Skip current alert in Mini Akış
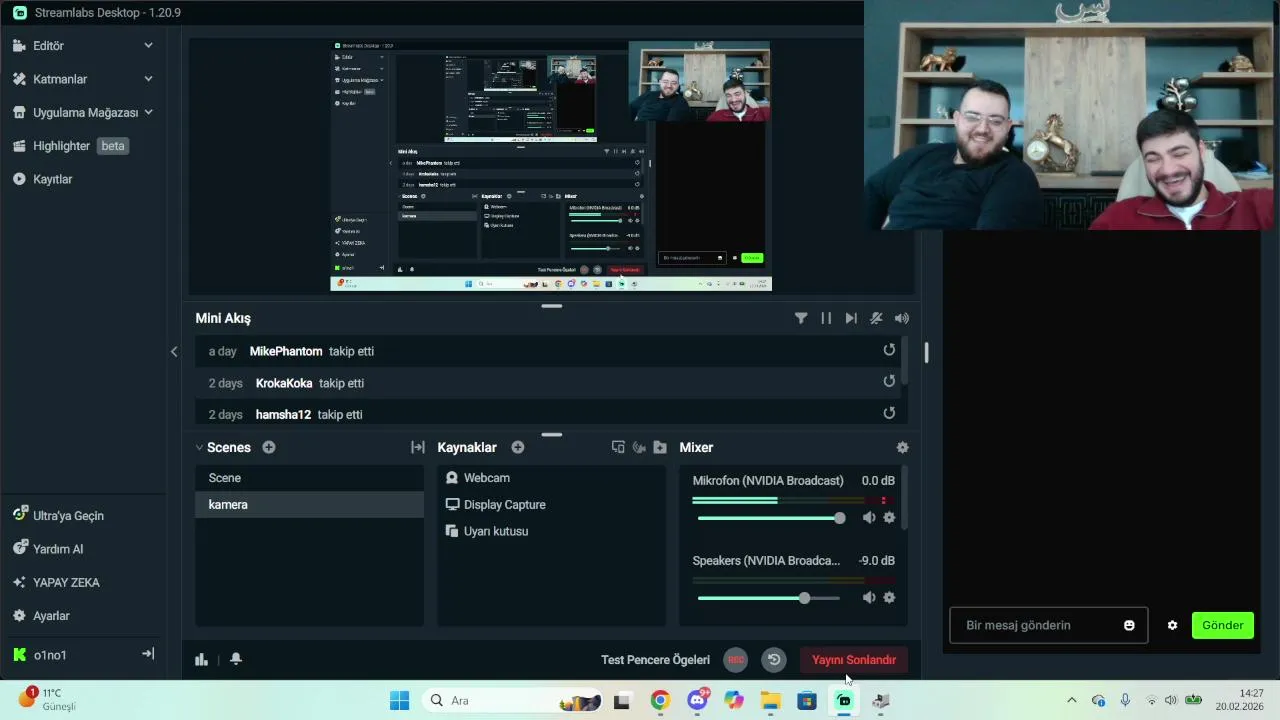 851,318
